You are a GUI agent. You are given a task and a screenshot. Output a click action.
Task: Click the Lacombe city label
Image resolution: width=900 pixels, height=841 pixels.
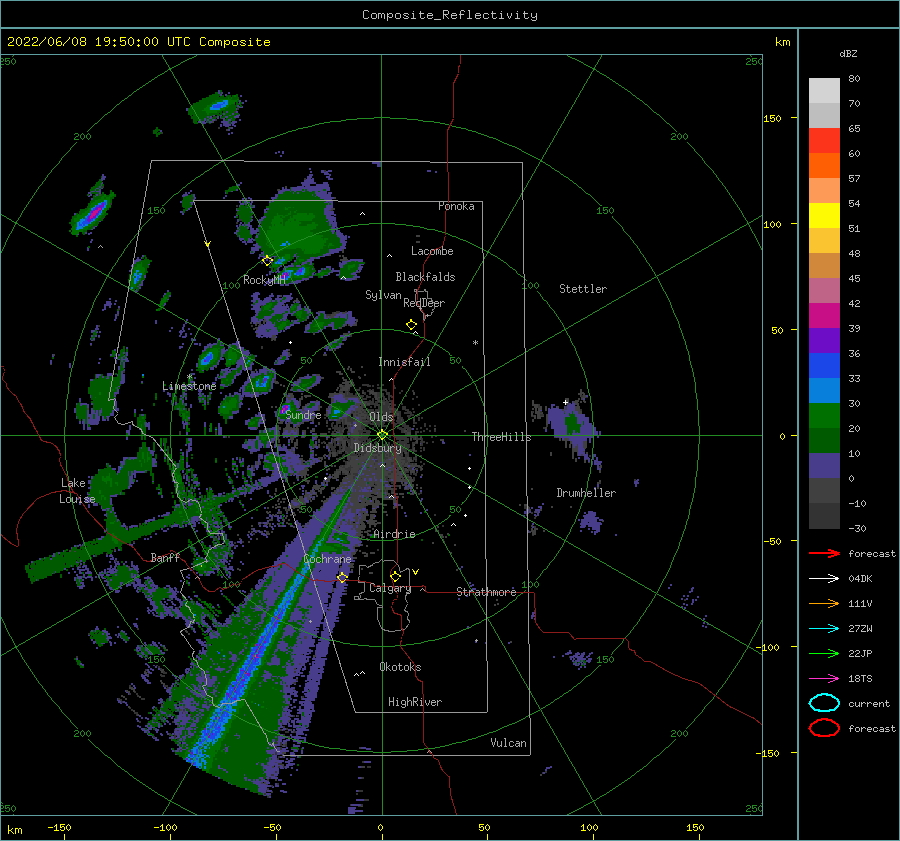pos(432,251)
